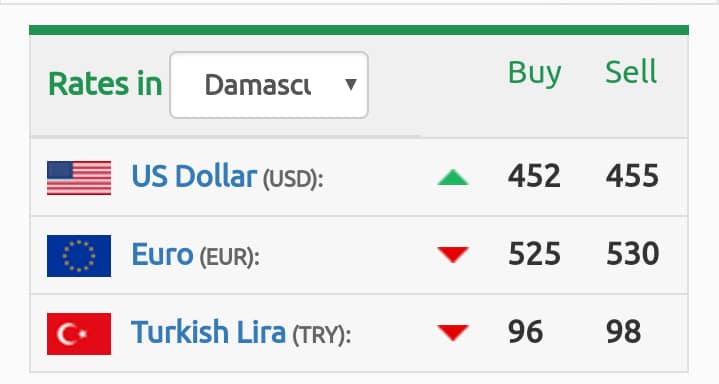
Task: Click the Turkish Lira buy rate 96
Action: pyautogui.click(x=525, y=332)
